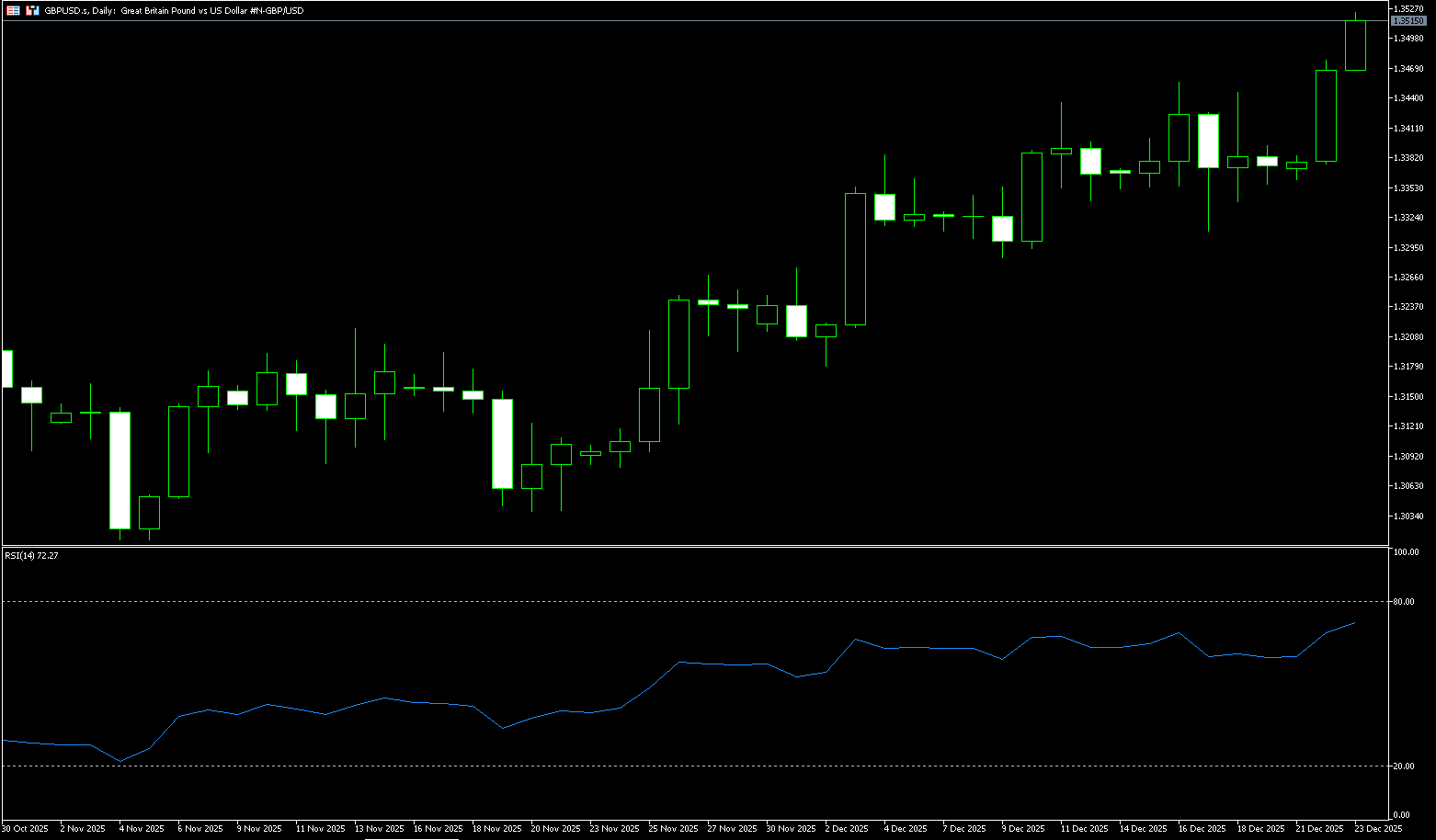Click the 20.00 RSI level label
Viewport: 1436px width, 840px height.
pyautogui.click(x=1403, y=766)
